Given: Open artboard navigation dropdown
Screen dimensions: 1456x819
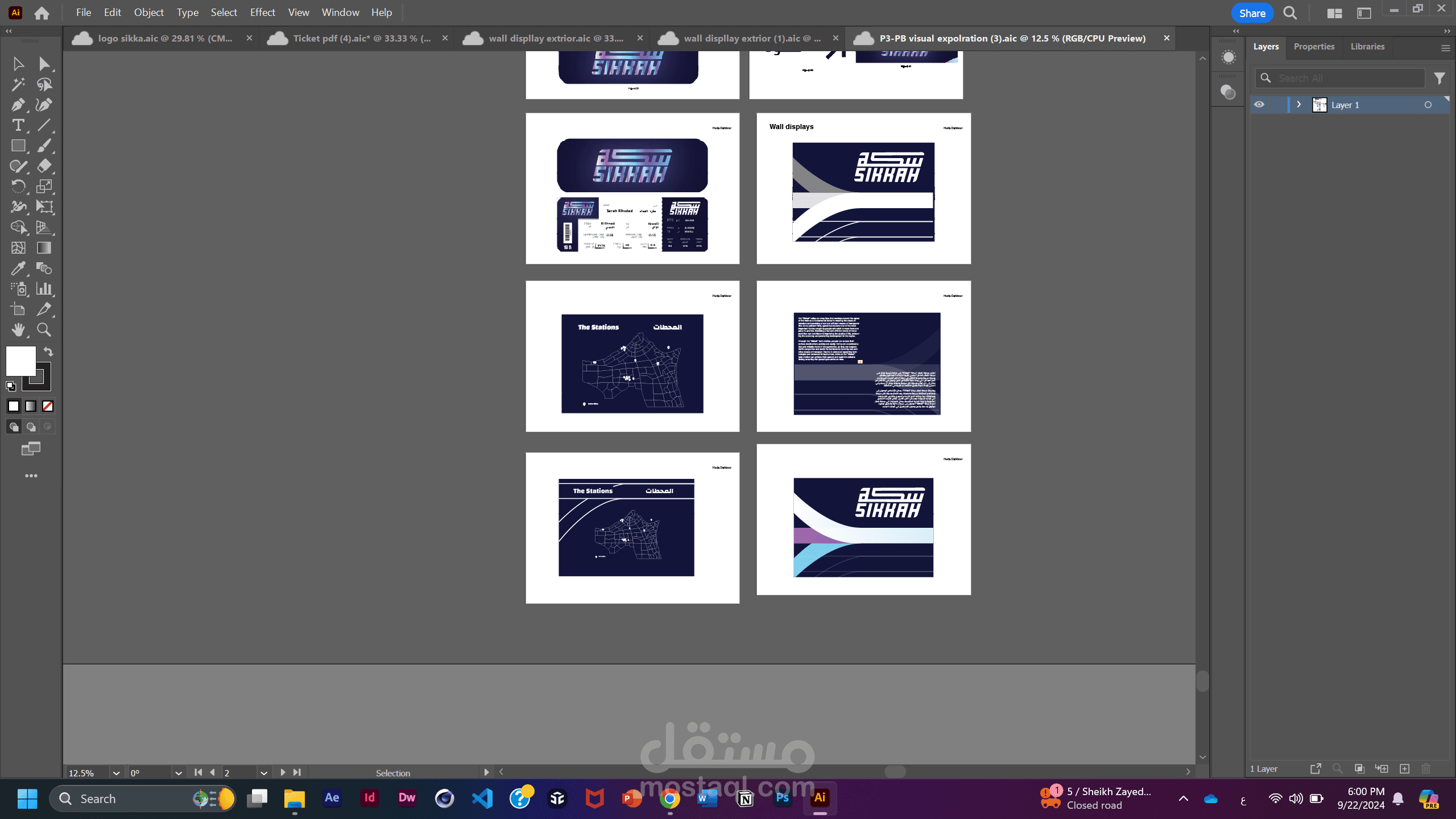Looking at the screenshot, I should coord(264,773).
